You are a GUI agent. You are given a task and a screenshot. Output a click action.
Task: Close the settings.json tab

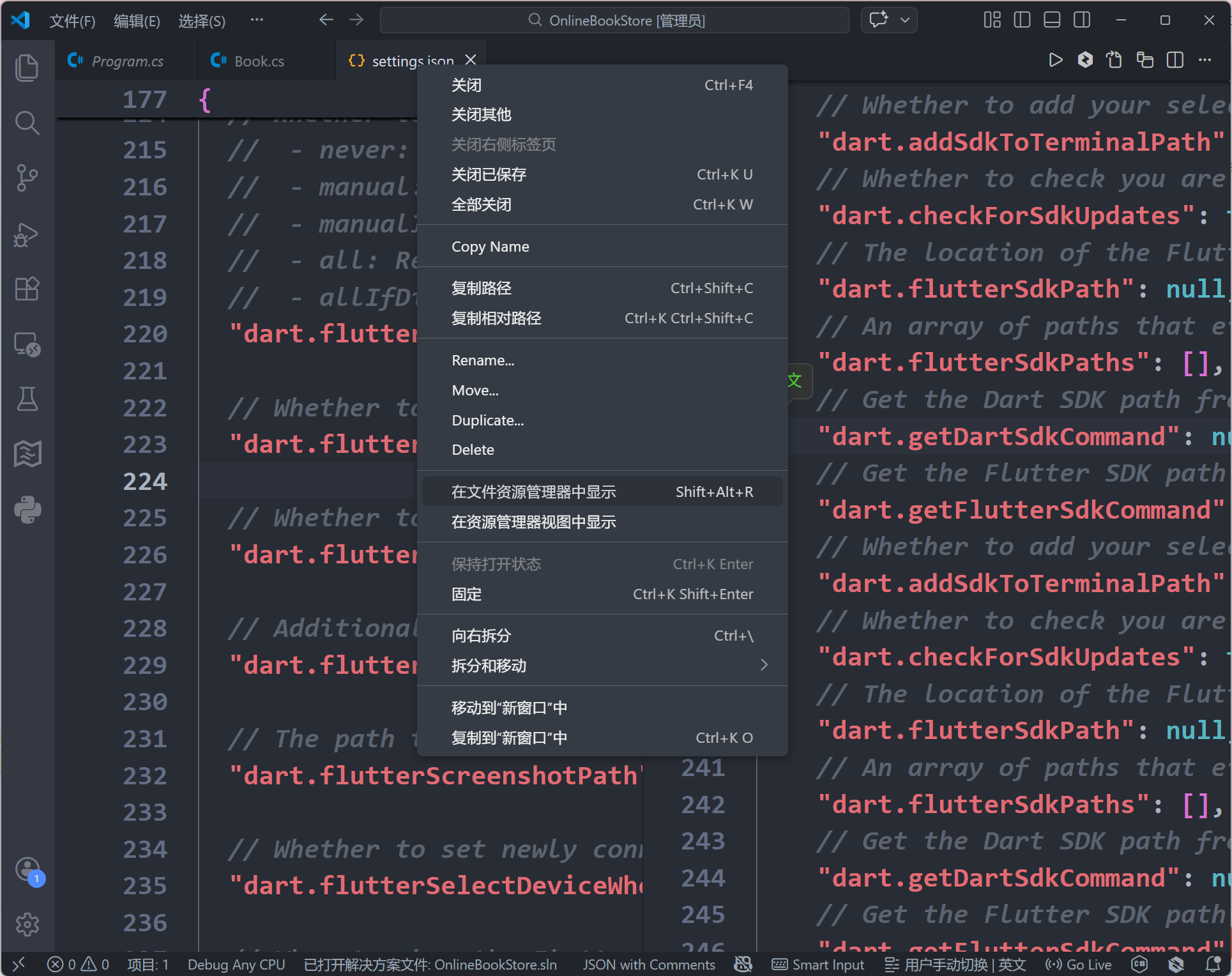coord(471,59)
